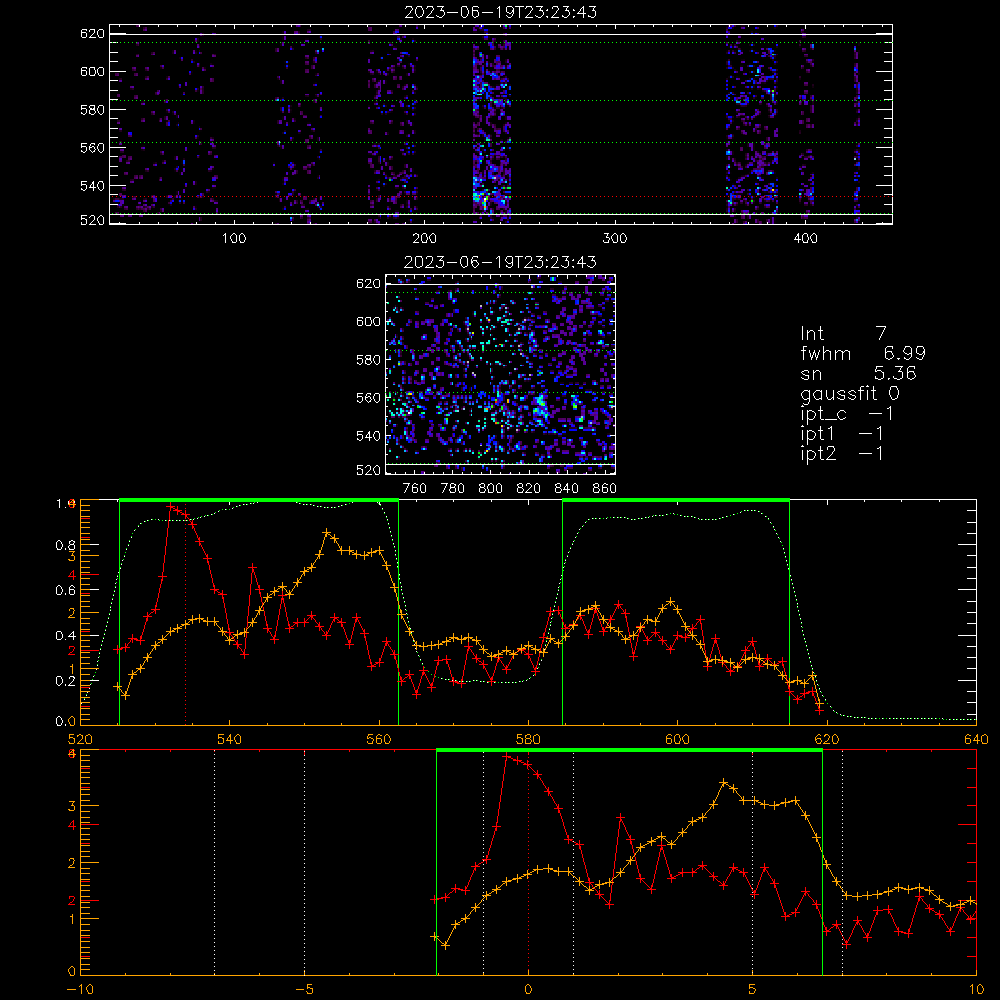The width and height of the screenshot is (1000, 1000).
Task: Click the thick green bar atop bottom plot
Action: coord(629,751)
